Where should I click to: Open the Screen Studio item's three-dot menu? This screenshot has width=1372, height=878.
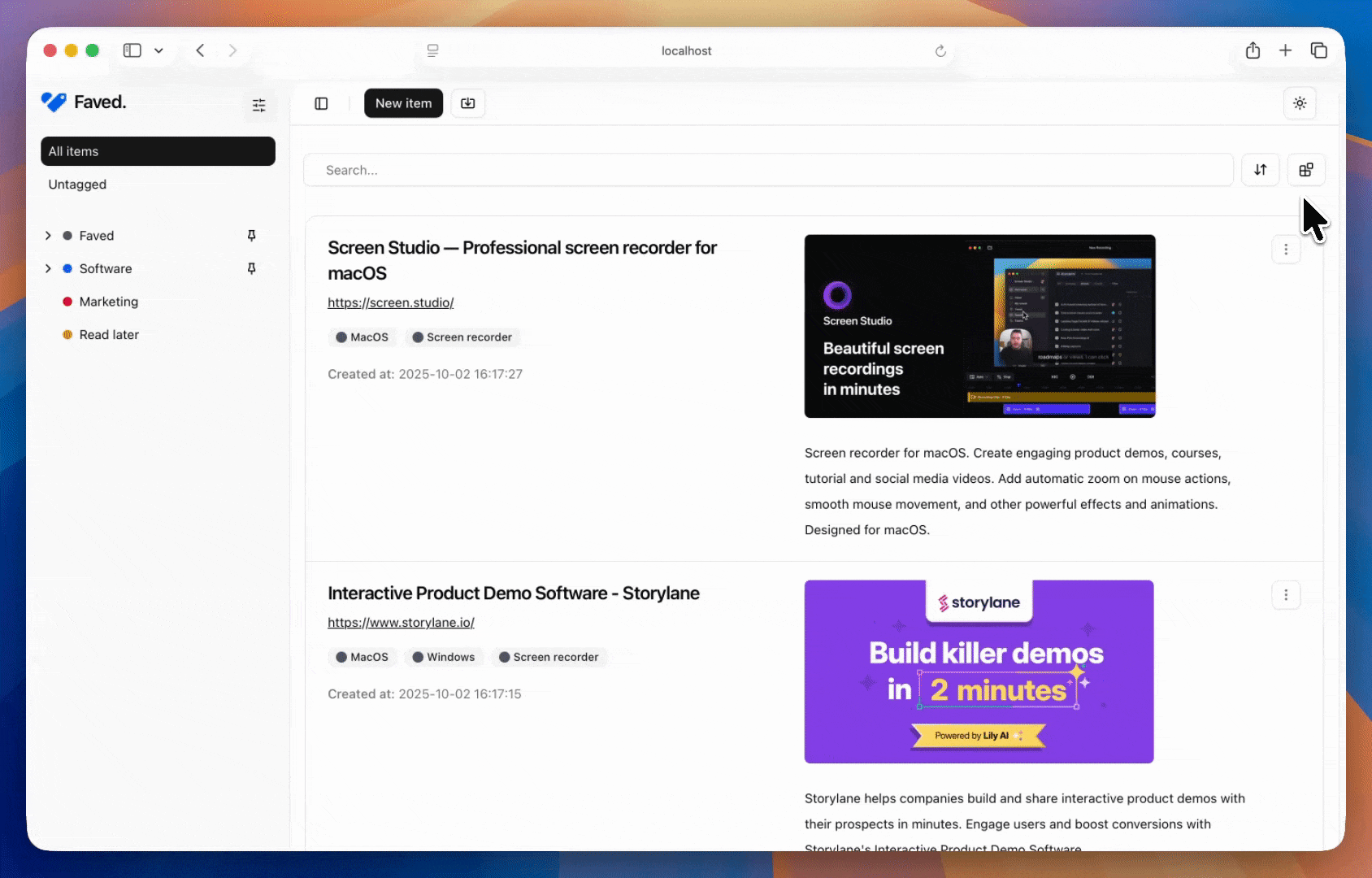[x=1285, y=250]
